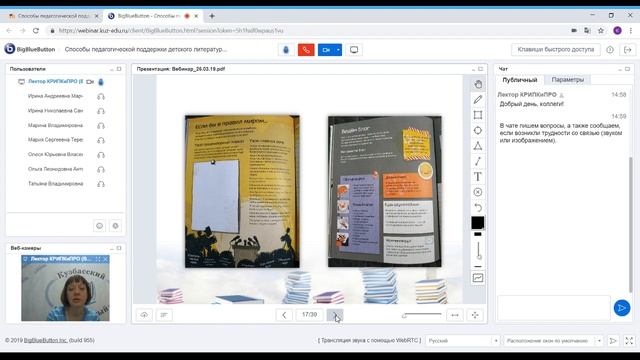Select the pencil drawing tool
The height and width of the screenshot is (360, 640).
pyautogui.click(x=478, y=100)
